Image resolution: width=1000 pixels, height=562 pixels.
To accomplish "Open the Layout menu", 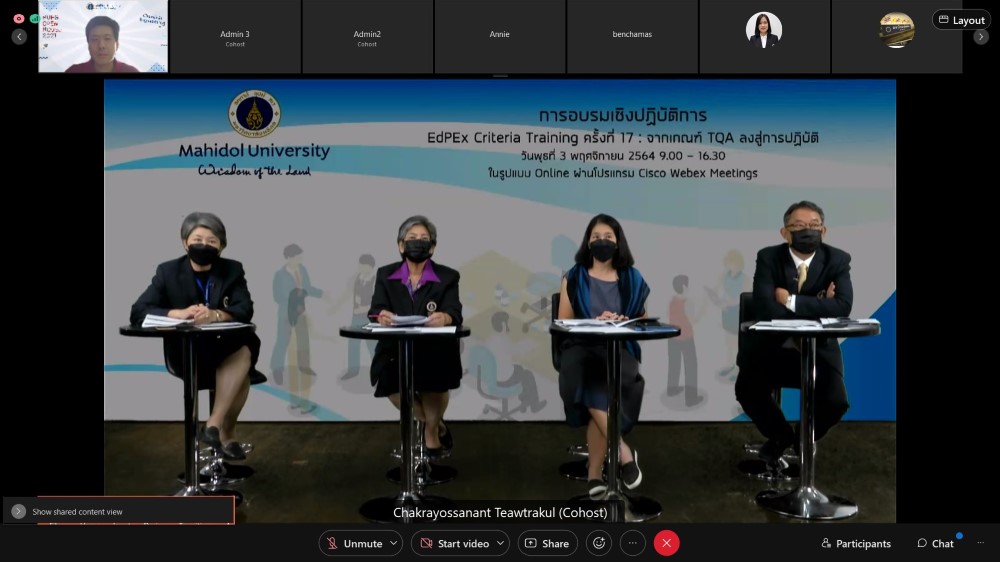I will [x=961, y=20].
